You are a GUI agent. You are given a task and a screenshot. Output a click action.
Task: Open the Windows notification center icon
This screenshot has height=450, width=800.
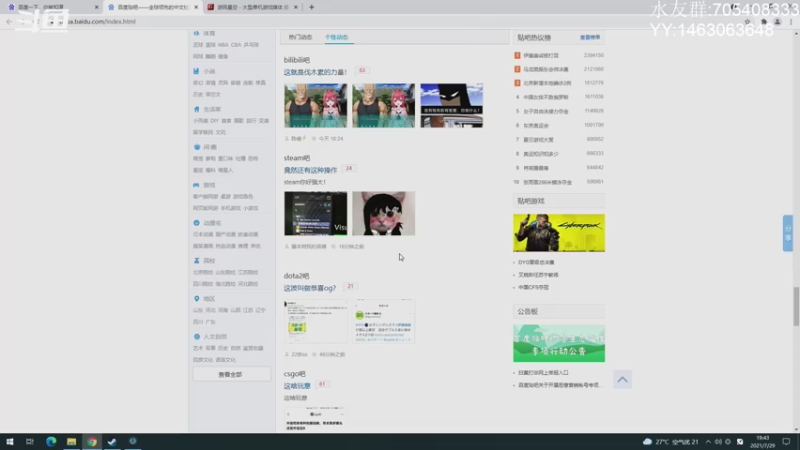[x=786, y=442]
